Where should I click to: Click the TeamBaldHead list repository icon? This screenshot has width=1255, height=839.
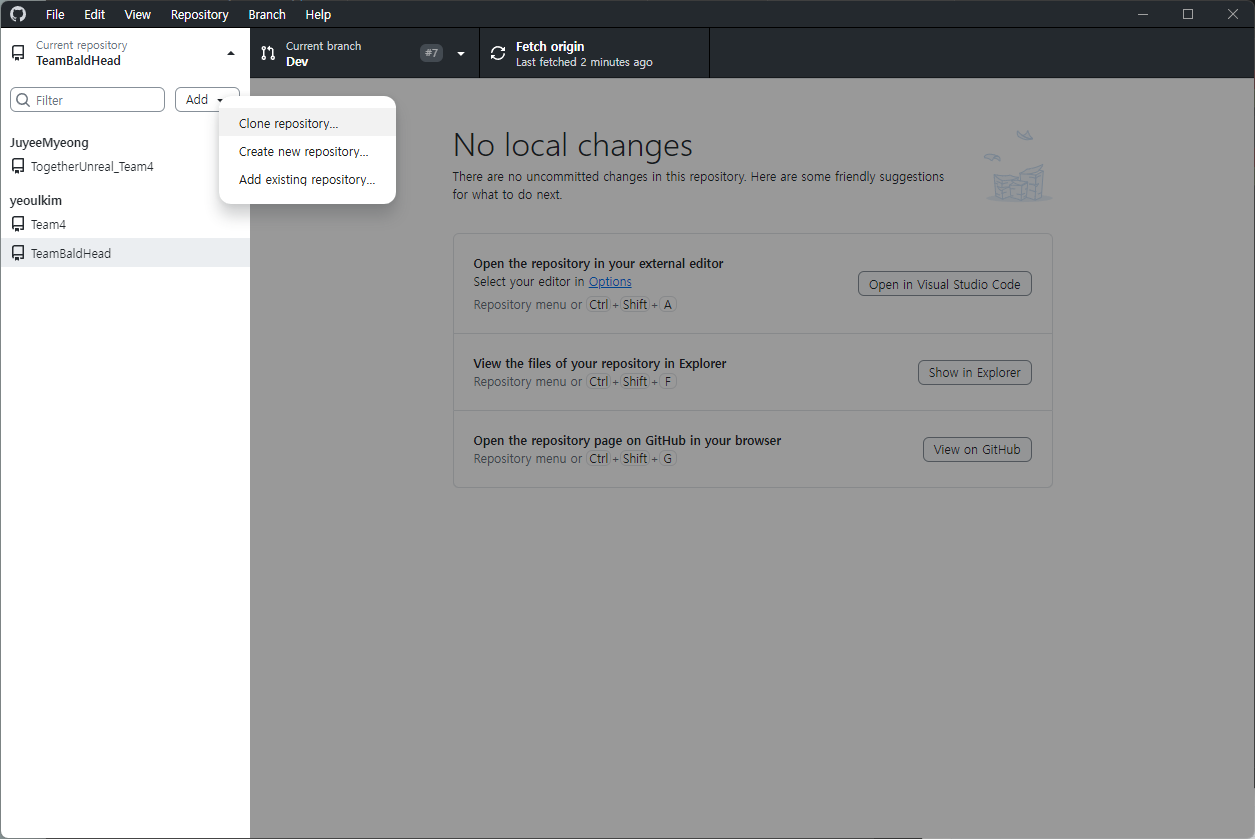18,253
